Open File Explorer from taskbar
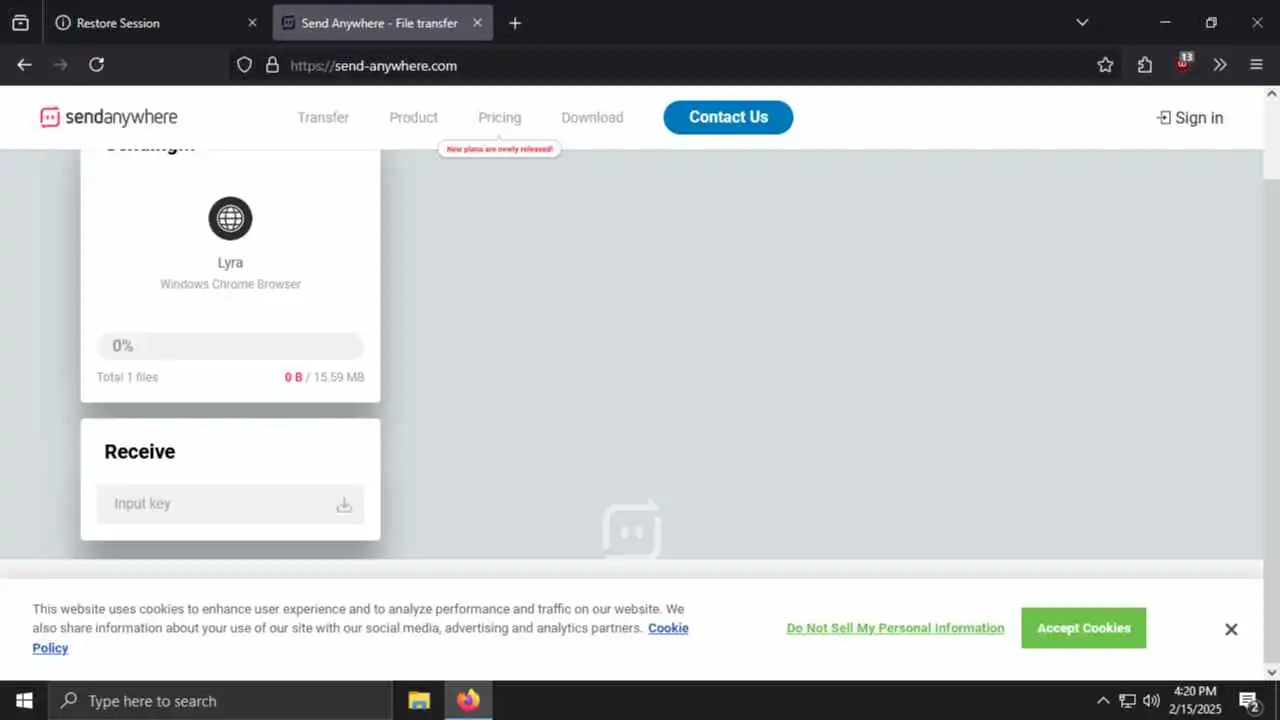Viewport: 1280px width, 720px height. 419,701
